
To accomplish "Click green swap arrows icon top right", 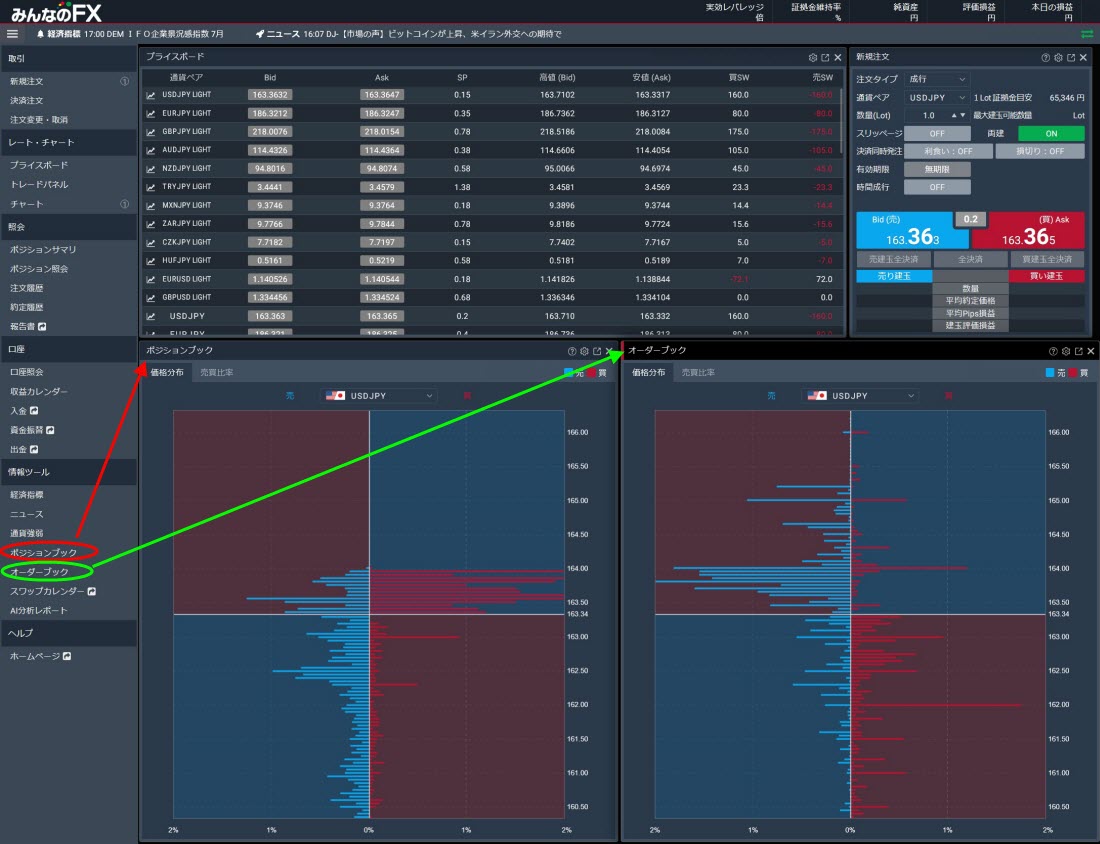I will [1087, 34].
